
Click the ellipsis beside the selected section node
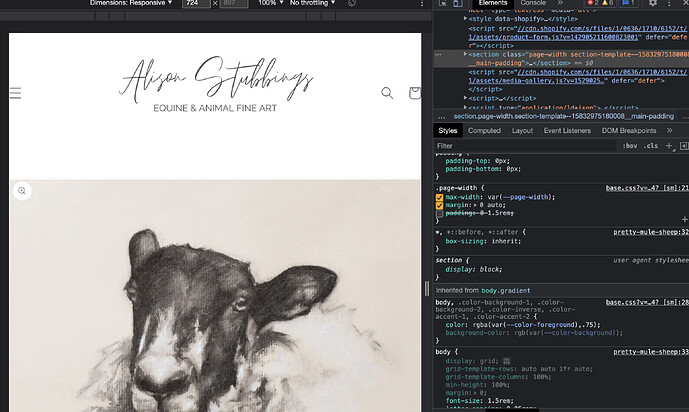coord(438,54)
